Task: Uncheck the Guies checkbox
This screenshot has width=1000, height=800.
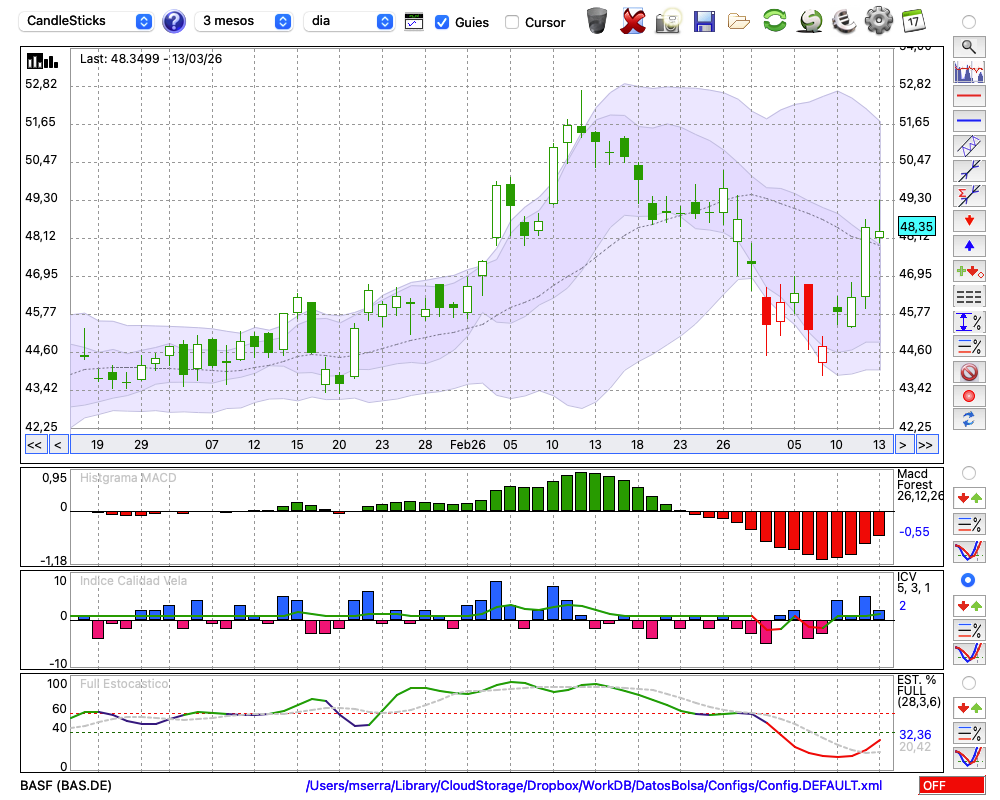Action: (442, 22)
